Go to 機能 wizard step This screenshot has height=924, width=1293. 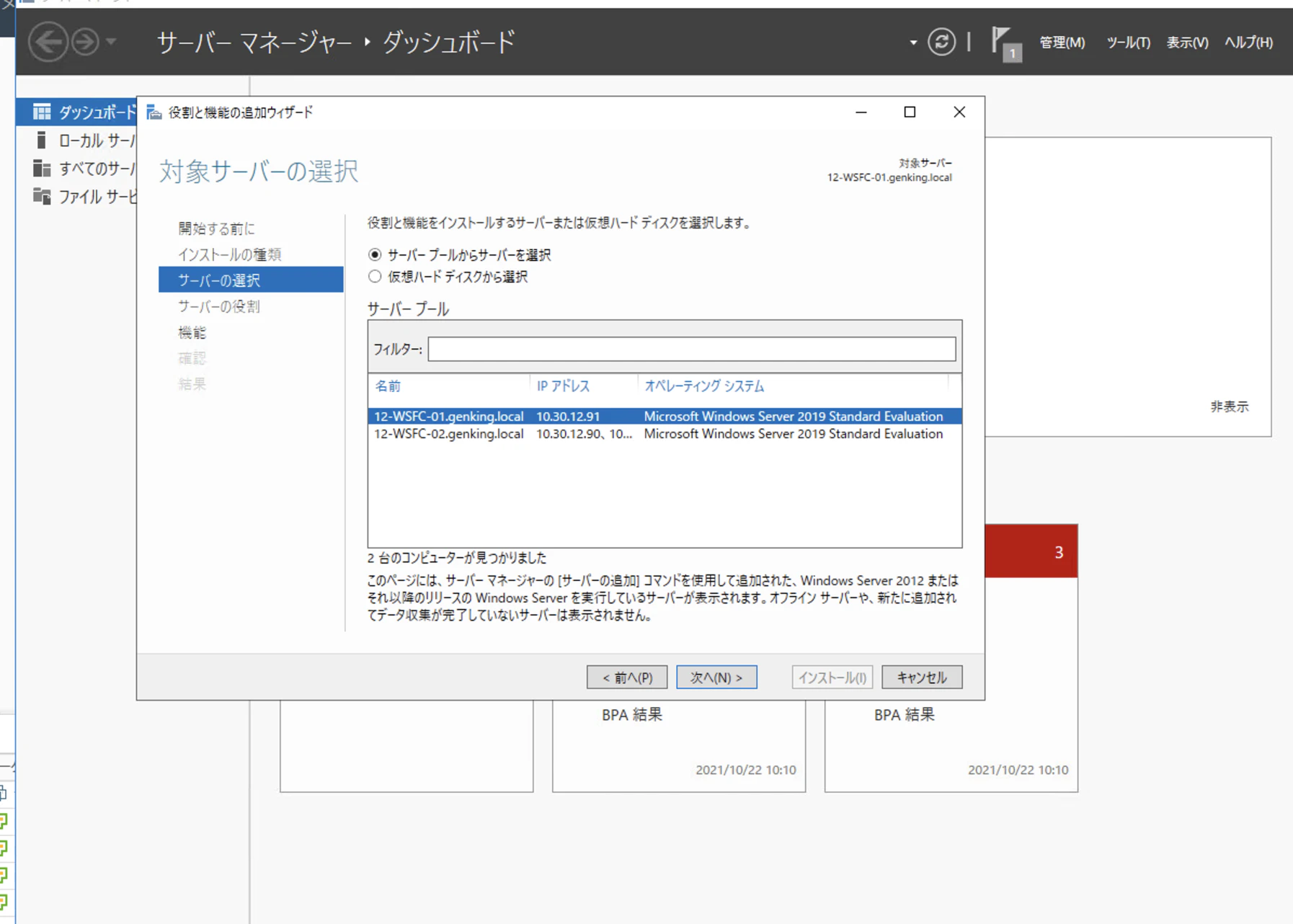tap(192, 332)
